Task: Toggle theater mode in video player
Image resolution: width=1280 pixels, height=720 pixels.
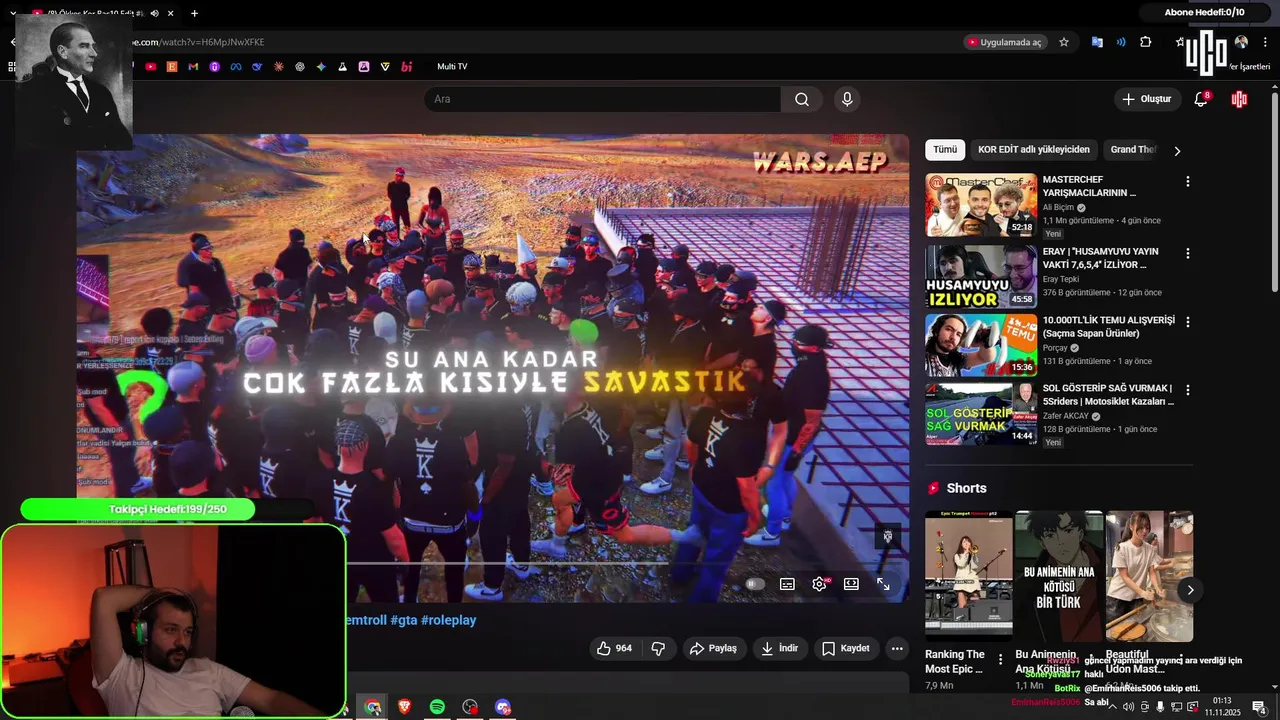Action: click(851, 584)
